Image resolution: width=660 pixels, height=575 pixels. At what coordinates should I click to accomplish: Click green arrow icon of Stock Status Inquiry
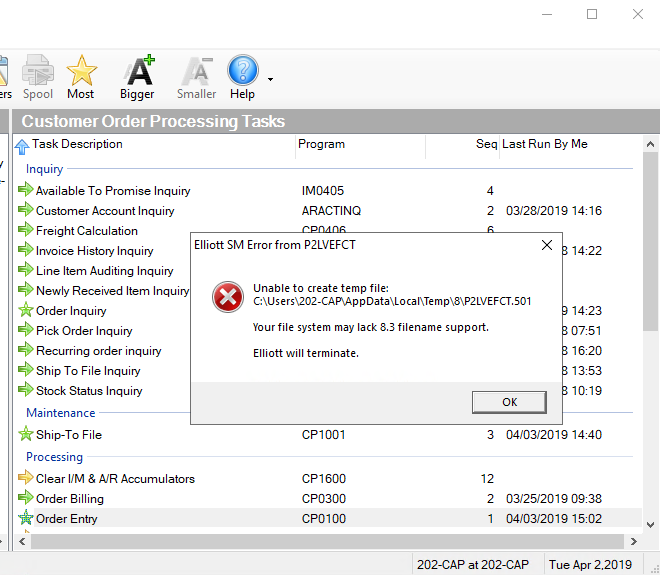point(26,389)
